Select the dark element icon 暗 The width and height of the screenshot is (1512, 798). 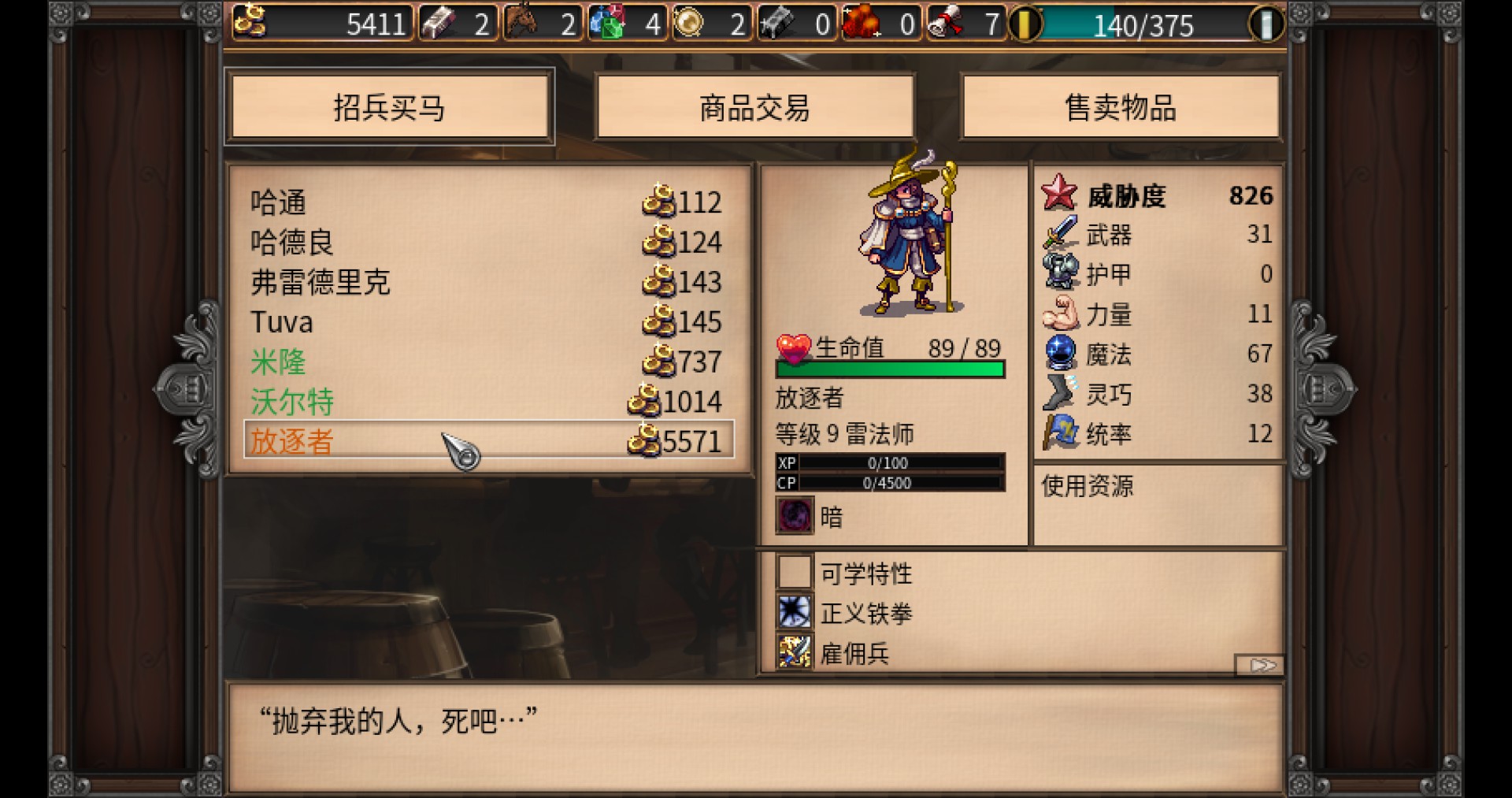click(x=795, y=517)
